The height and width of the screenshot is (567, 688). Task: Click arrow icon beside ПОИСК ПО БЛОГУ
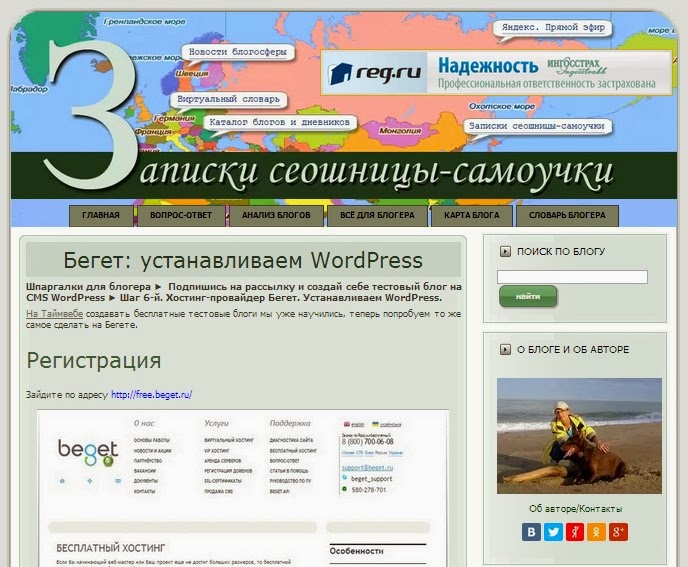coord(505,251)
